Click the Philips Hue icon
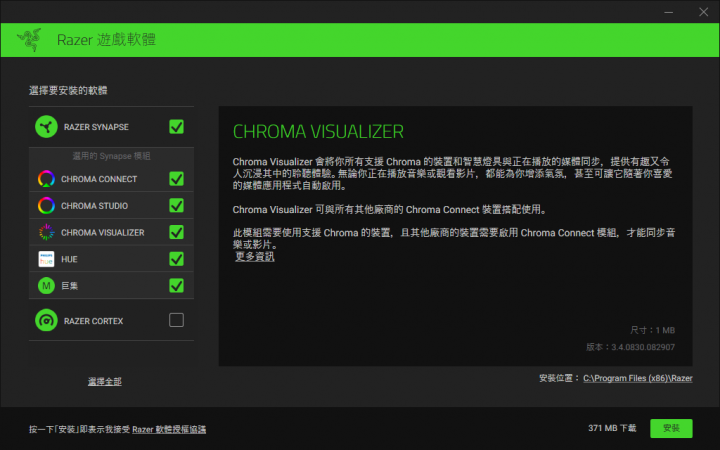 point(46,259)
